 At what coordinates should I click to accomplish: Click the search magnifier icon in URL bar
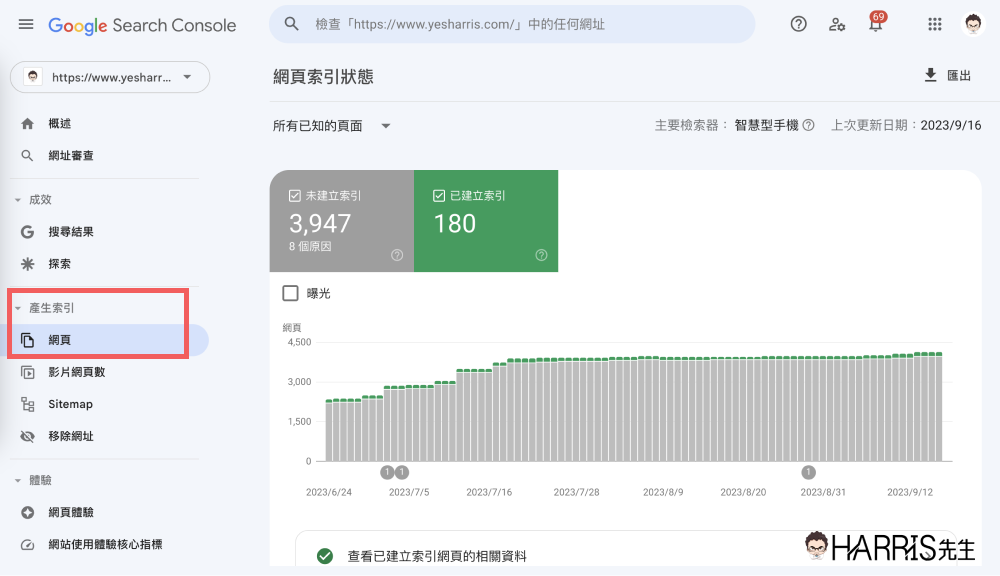pos(291,24)
